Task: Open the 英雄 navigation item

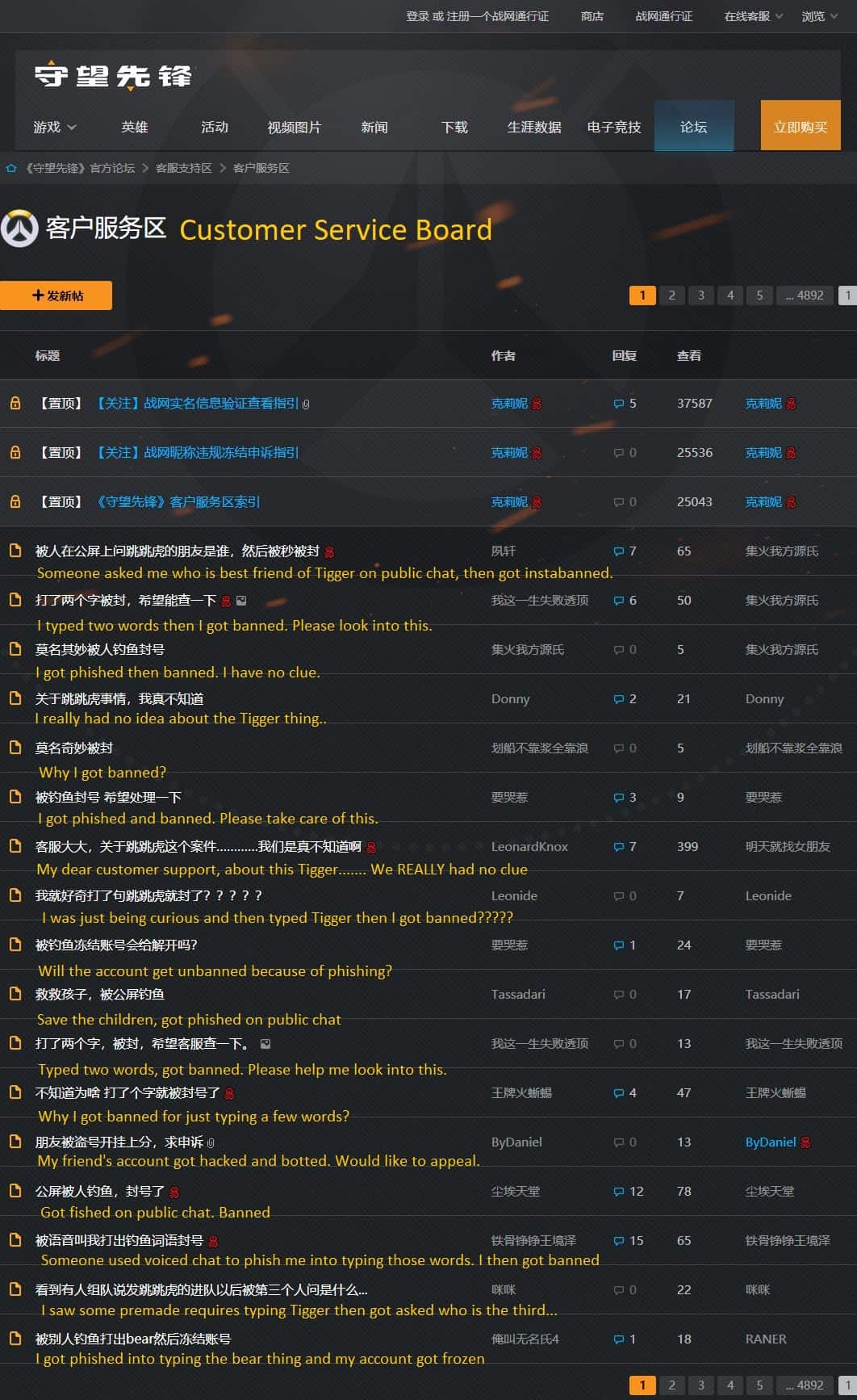Action: (x=135, y=127)
